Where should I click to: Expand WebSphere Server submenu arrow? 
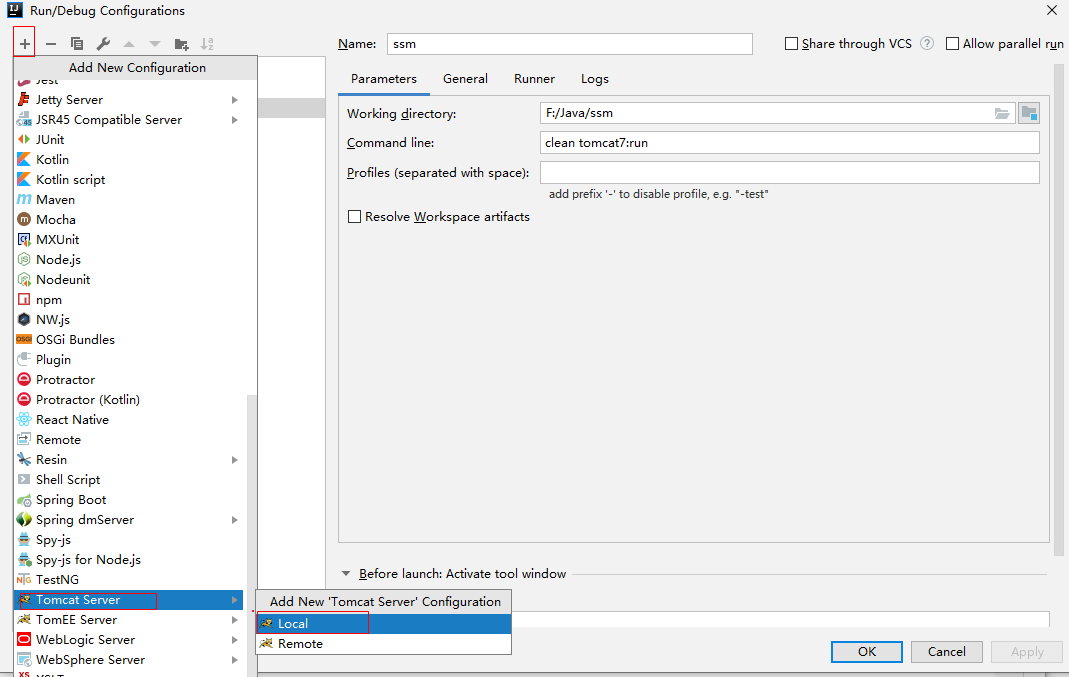pyautogui.click(x=235, y=660)
